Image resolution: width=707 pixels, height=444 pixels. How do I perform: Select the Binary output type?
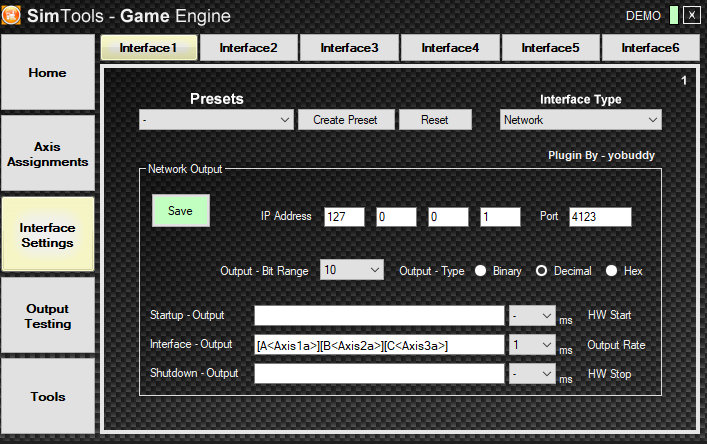coord(480,271)
